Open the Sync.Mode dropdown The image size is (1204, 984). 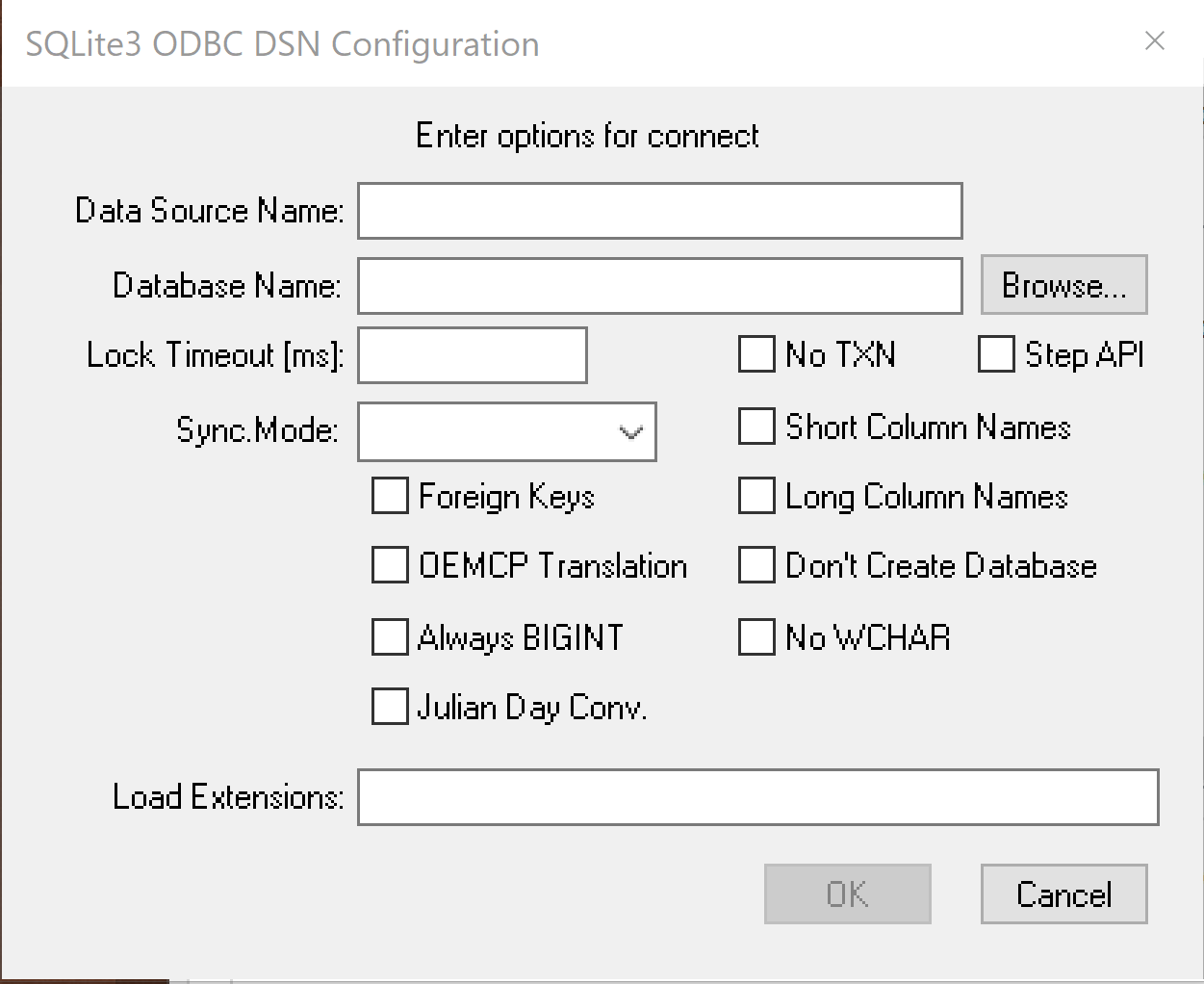click(506, 431)
